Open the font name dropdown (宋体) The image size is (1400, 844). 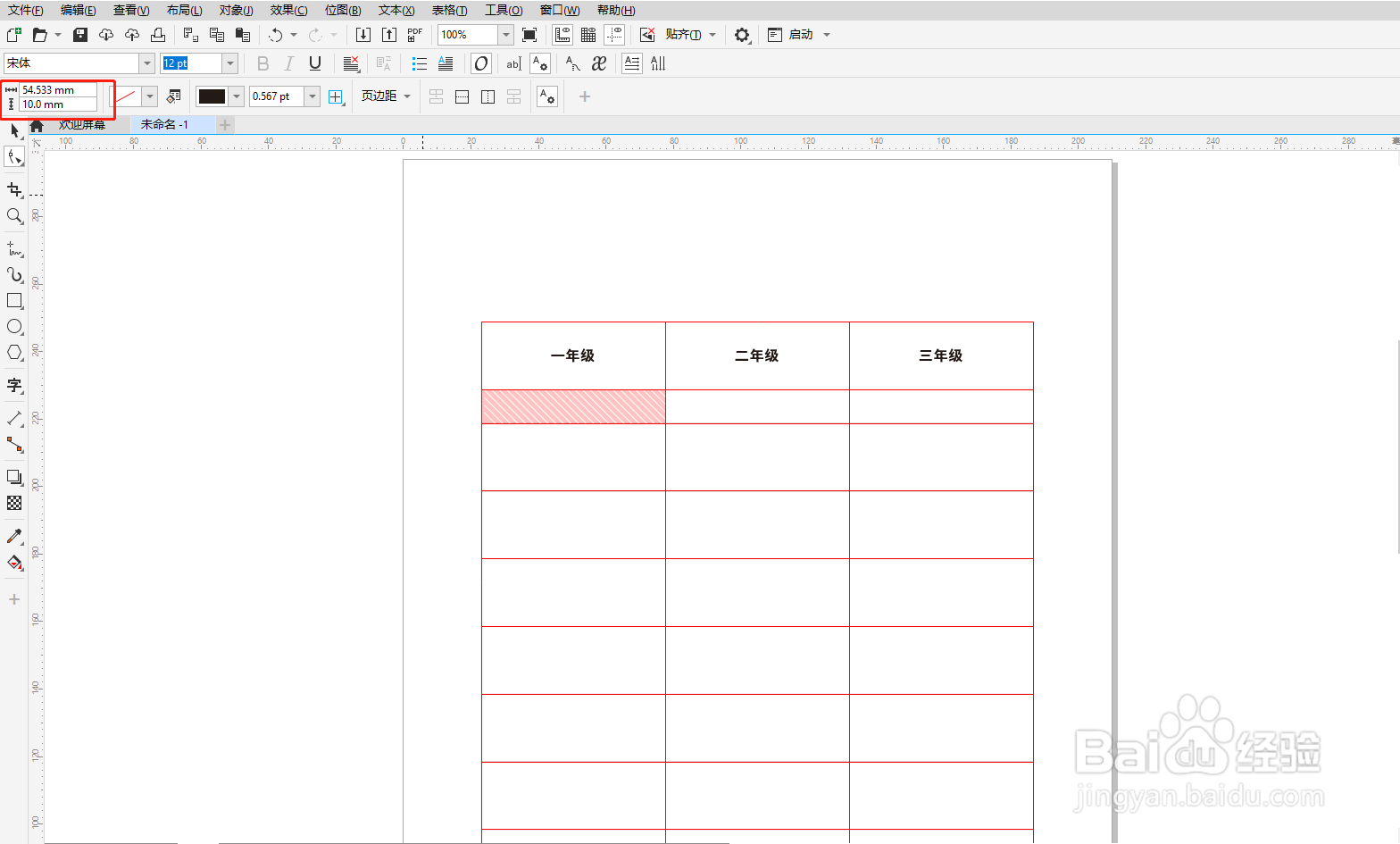point(147,63)
